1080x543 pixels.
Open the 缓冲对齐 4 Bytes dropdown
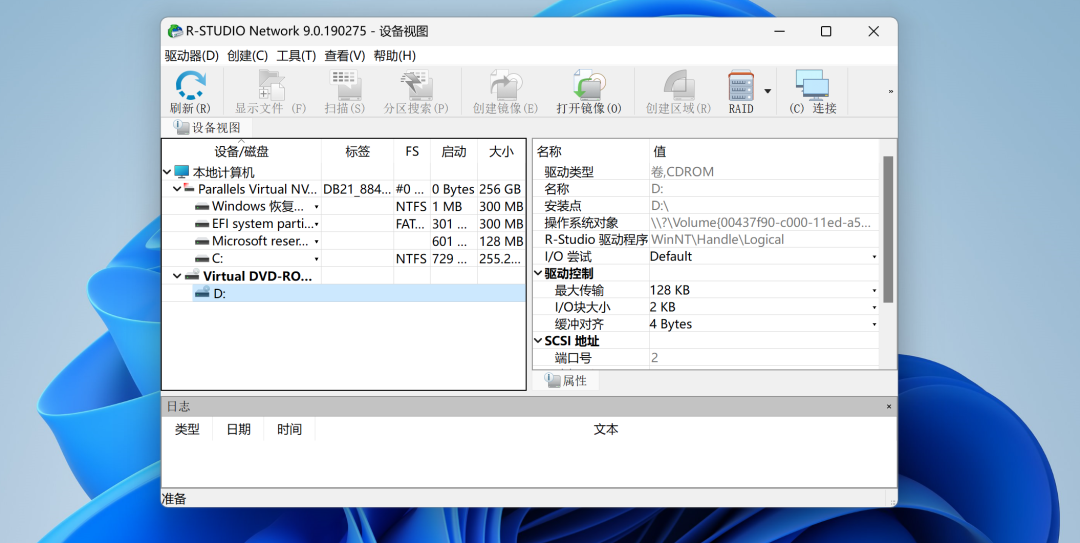(874, 325)
